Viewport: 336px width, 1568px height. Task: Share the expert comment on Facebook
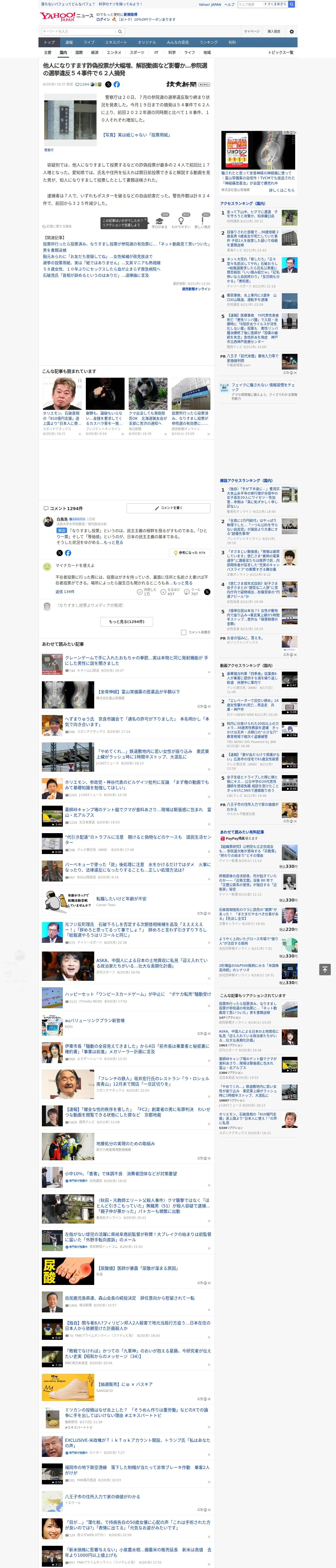tap(68, 553)
